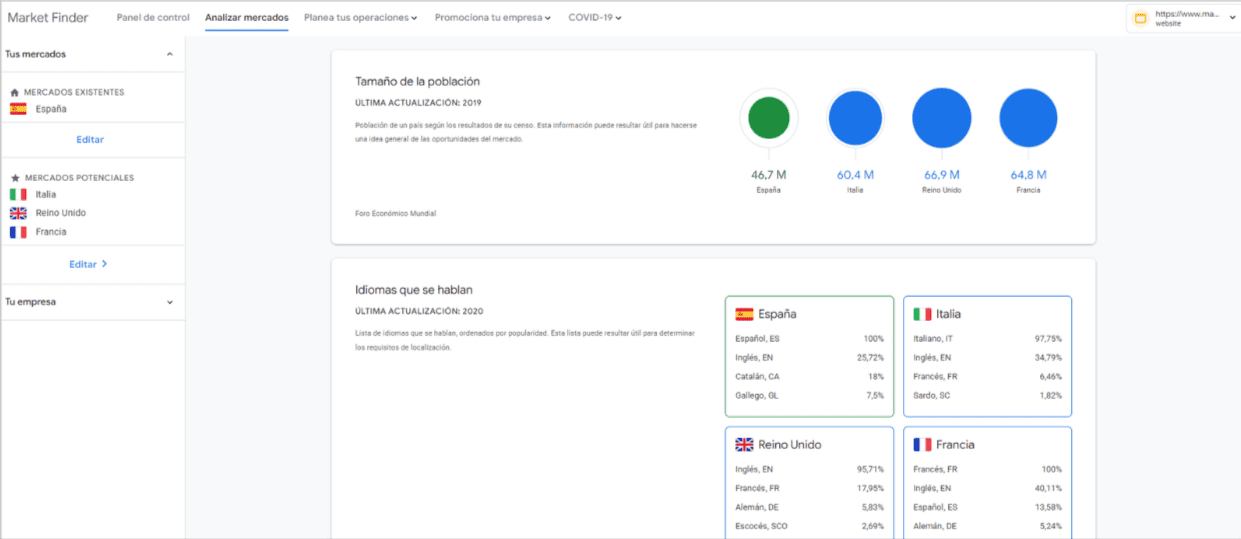The image size is (1241, 539).
Task: Click the Gallego, GL row in España card
Action: point(809,396)
